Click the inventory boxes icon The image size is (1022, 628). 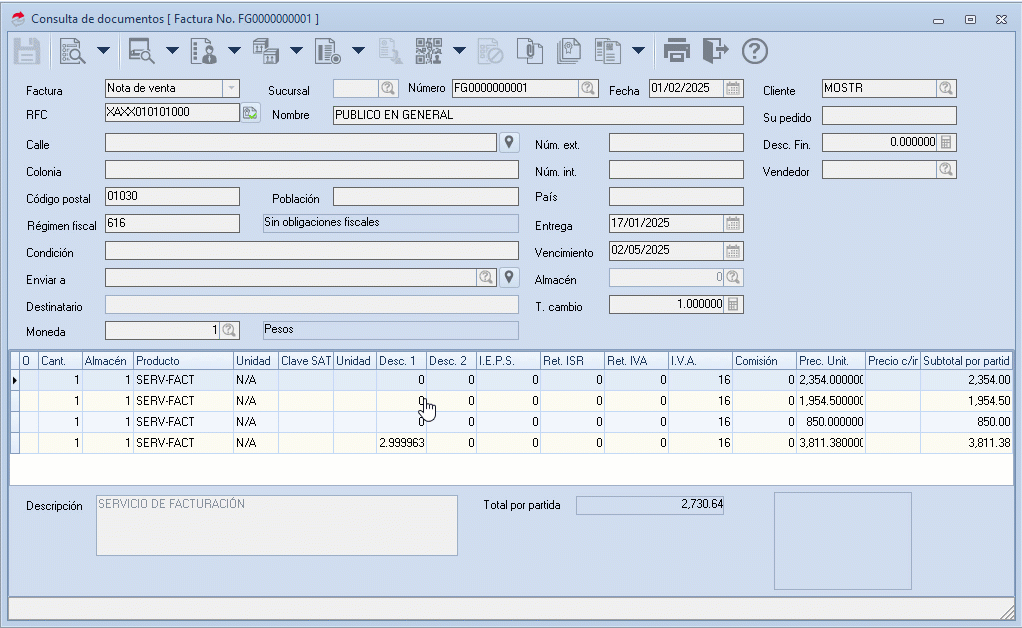click(266, 51)
